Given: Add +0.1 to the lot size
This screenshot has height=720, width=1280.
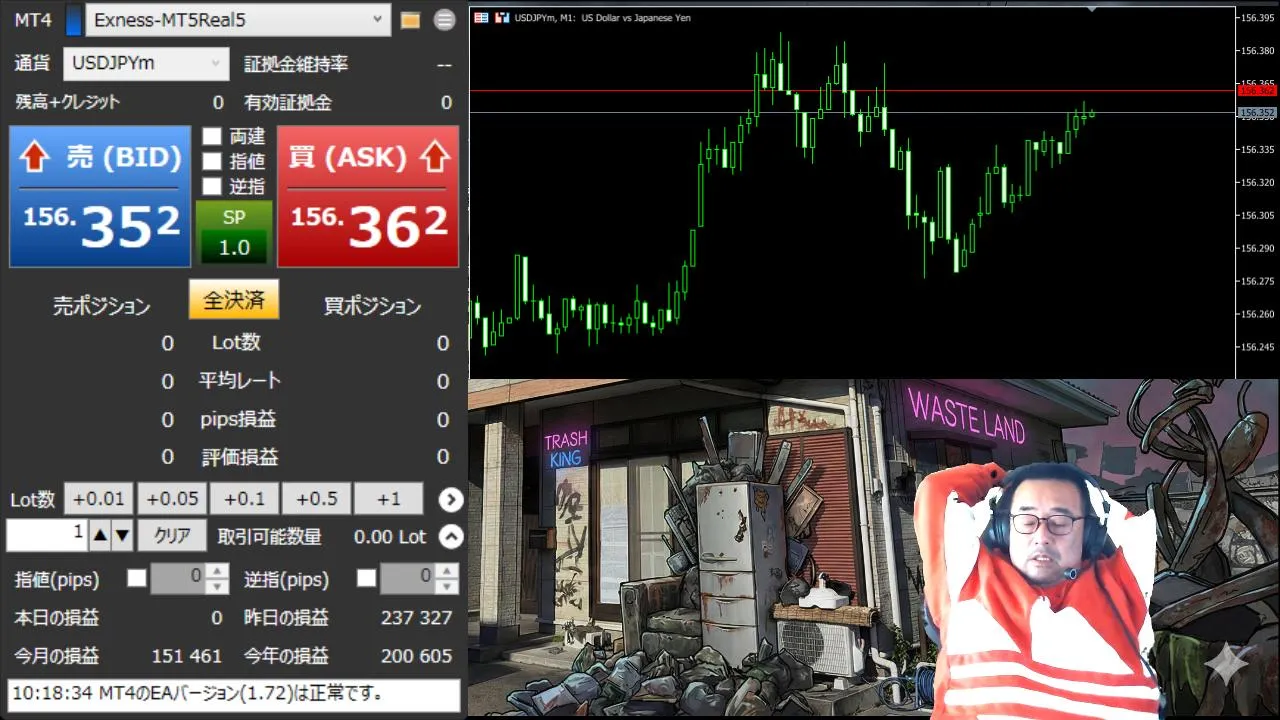Looking at the screenshot, I should point(244,498).
